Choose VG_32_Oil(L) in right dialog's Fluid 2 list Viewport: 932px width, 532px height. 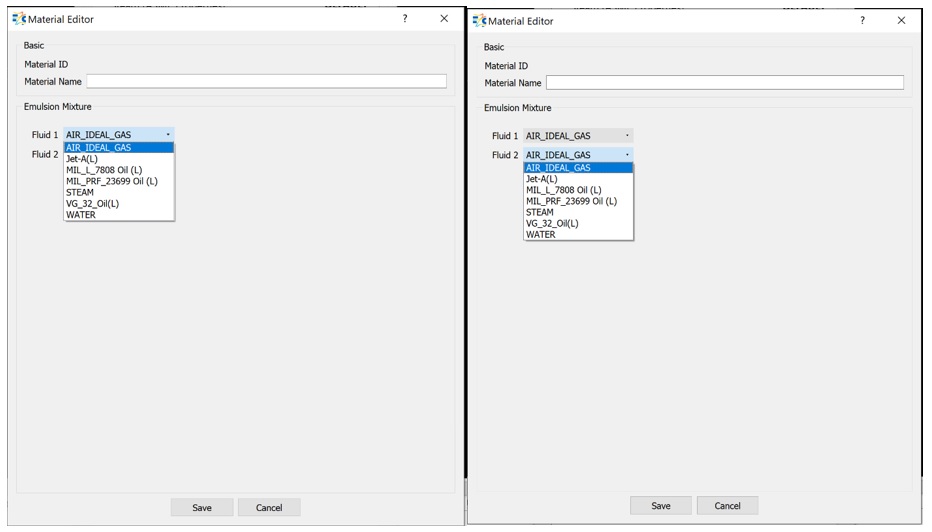coord(552,223)
